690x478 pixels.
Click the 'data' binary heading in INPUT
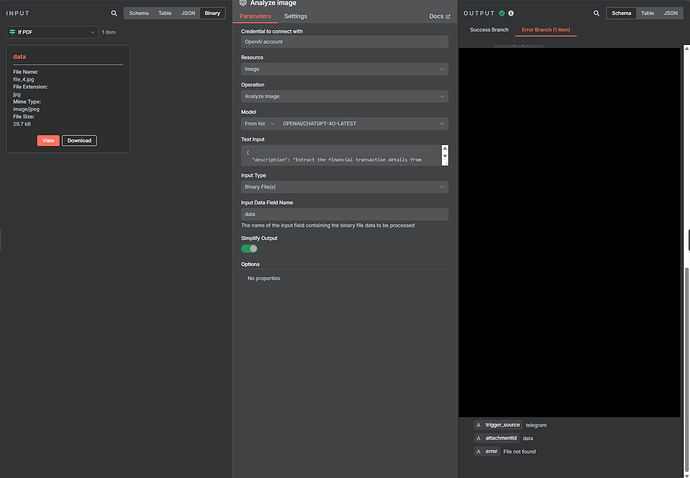point(19,57)
